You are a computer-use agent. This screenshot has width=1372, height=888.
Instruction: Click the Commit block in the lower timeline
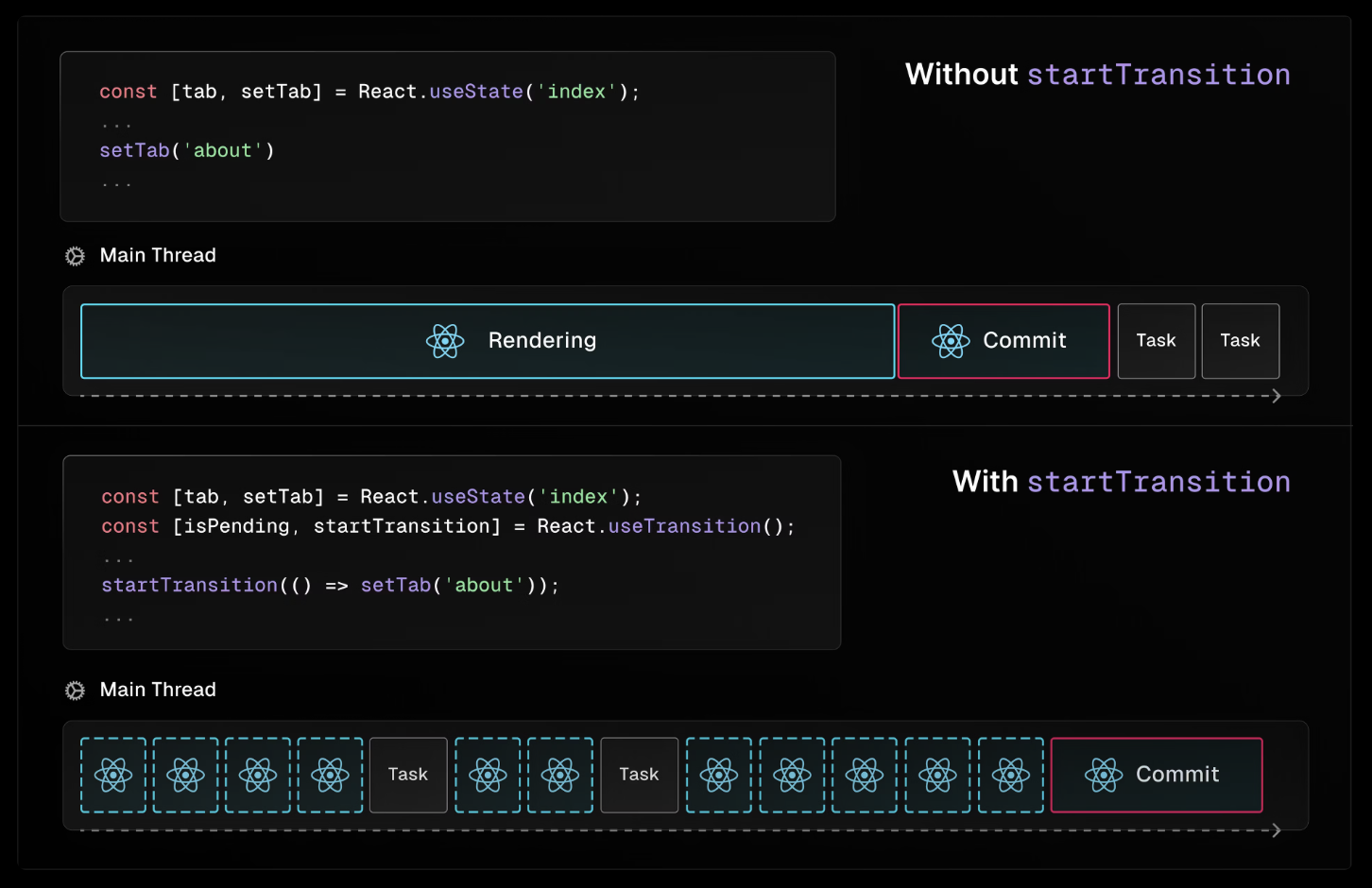point(1157,776)
